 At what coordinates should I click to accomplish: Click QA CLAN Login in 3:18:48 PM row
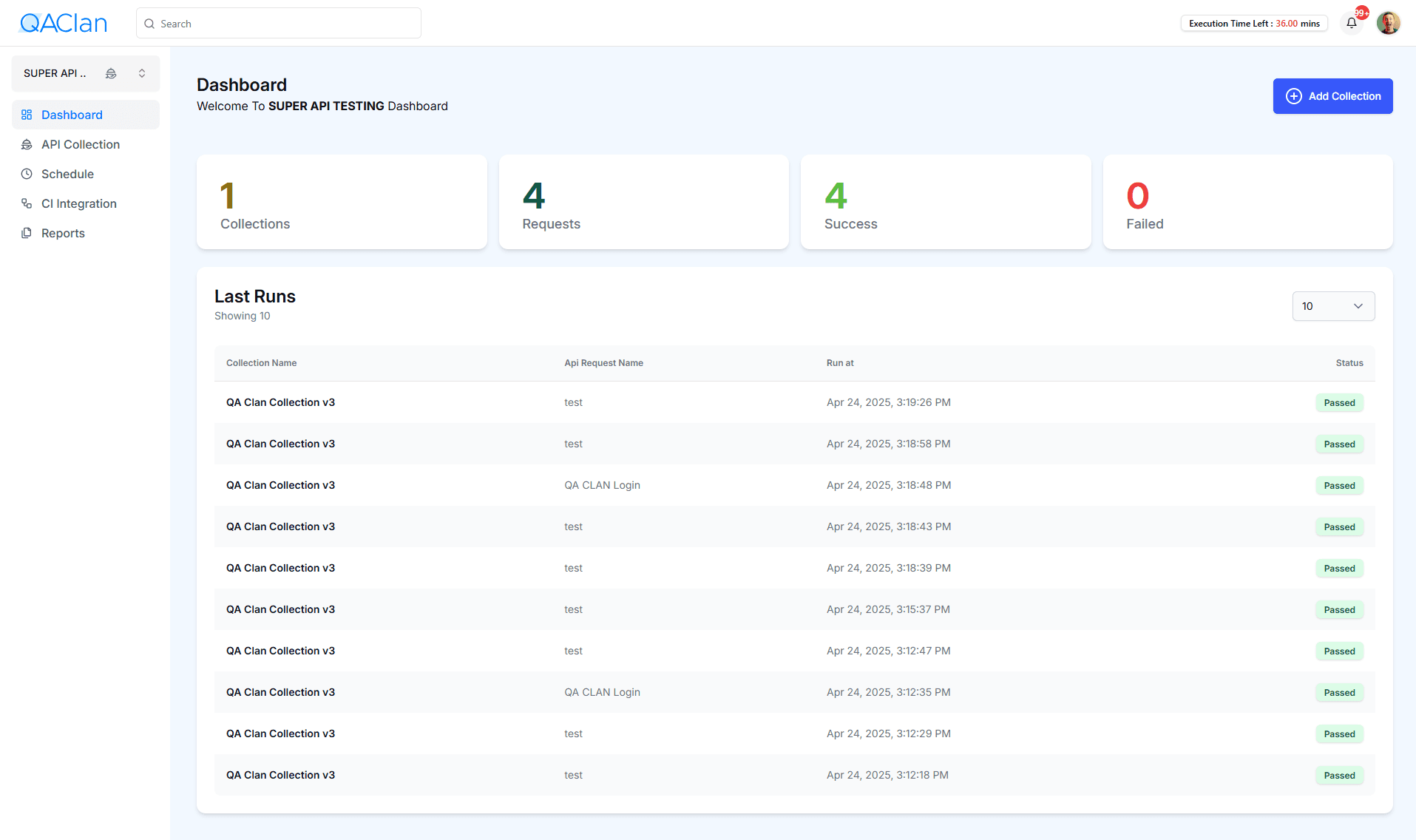click(x=602, y=485)
